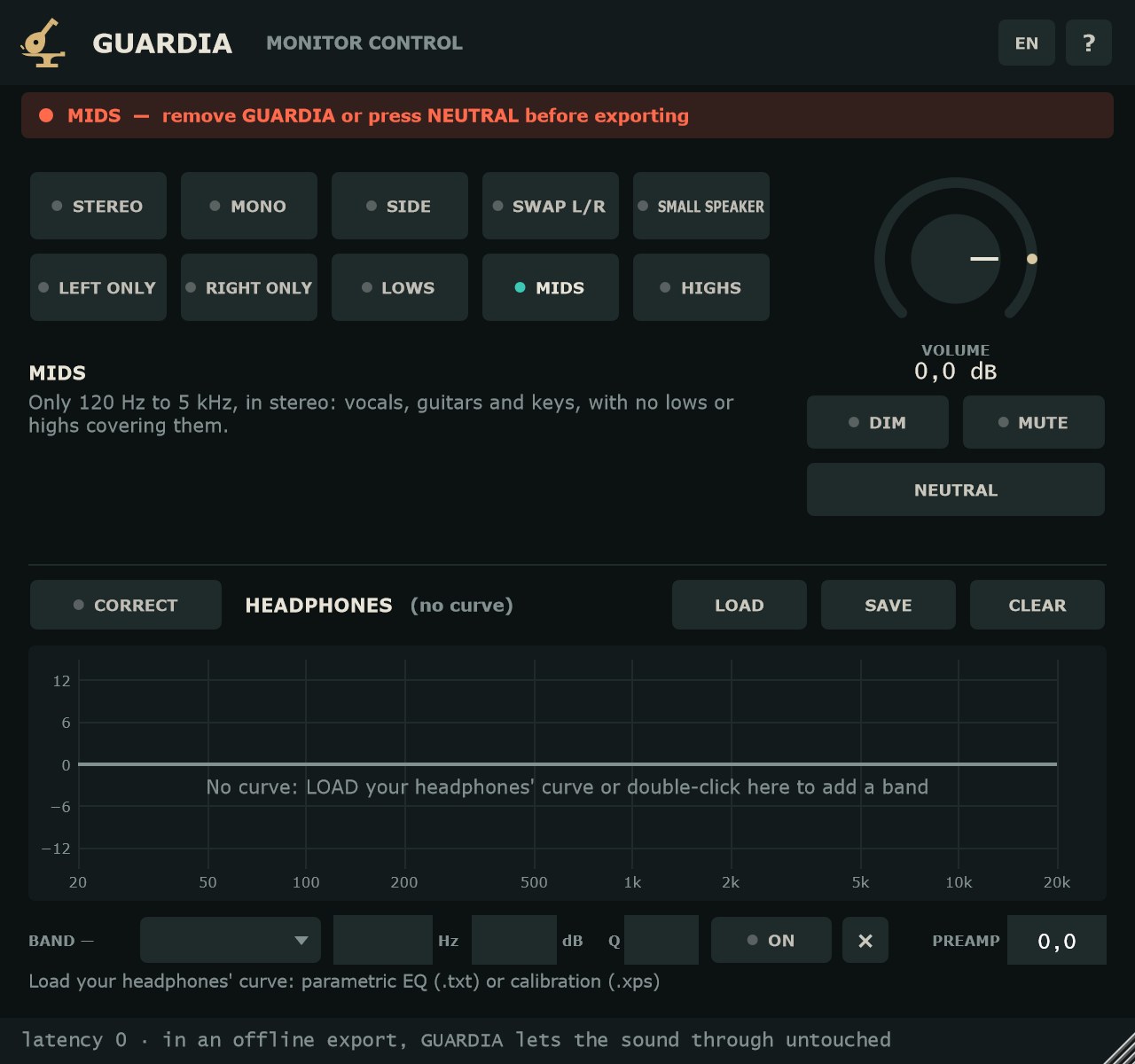Click the window resize grip corner

[1119, 1048]
